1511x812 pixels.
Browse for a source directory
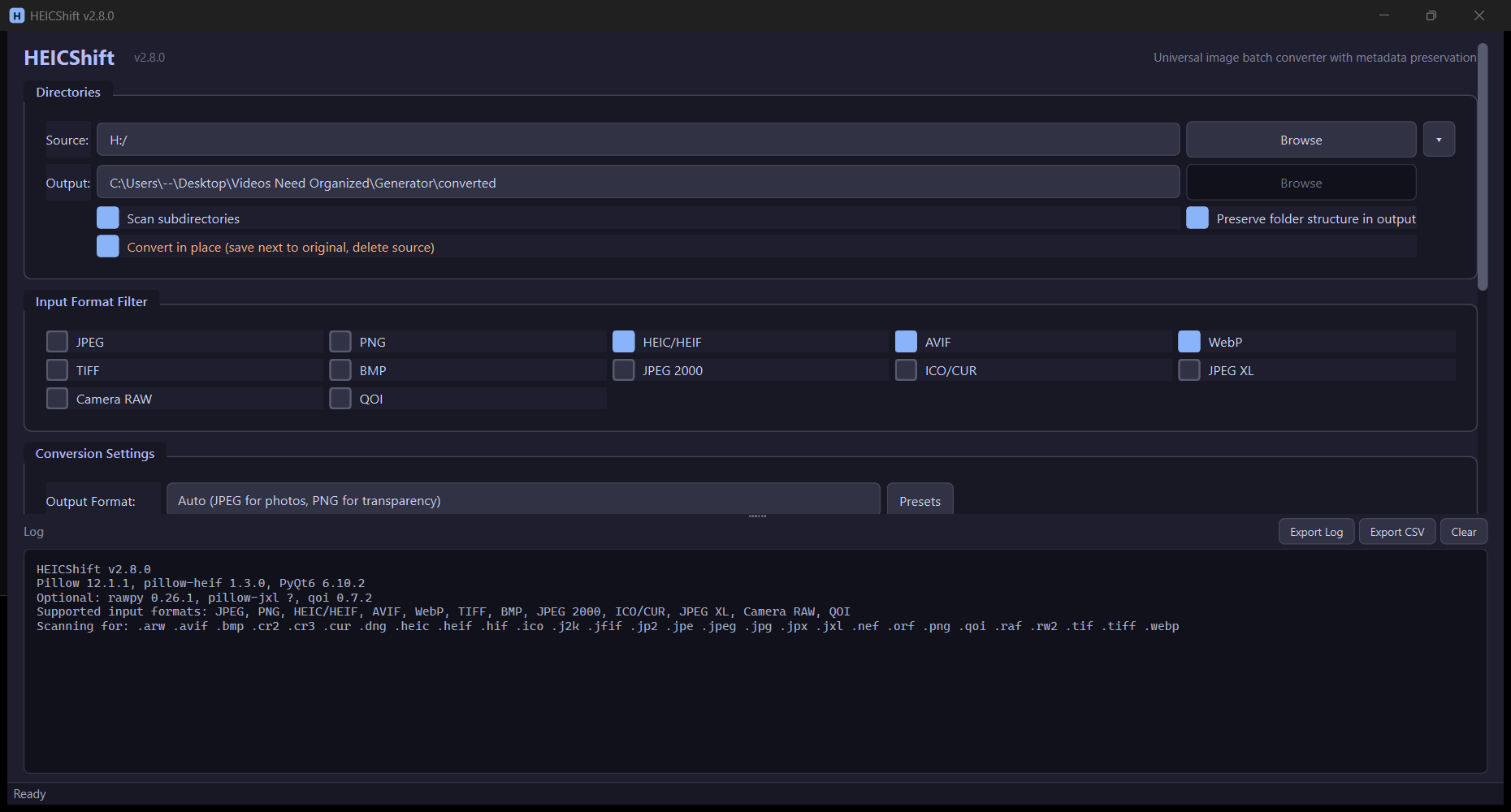click(x=1300, y=139)
